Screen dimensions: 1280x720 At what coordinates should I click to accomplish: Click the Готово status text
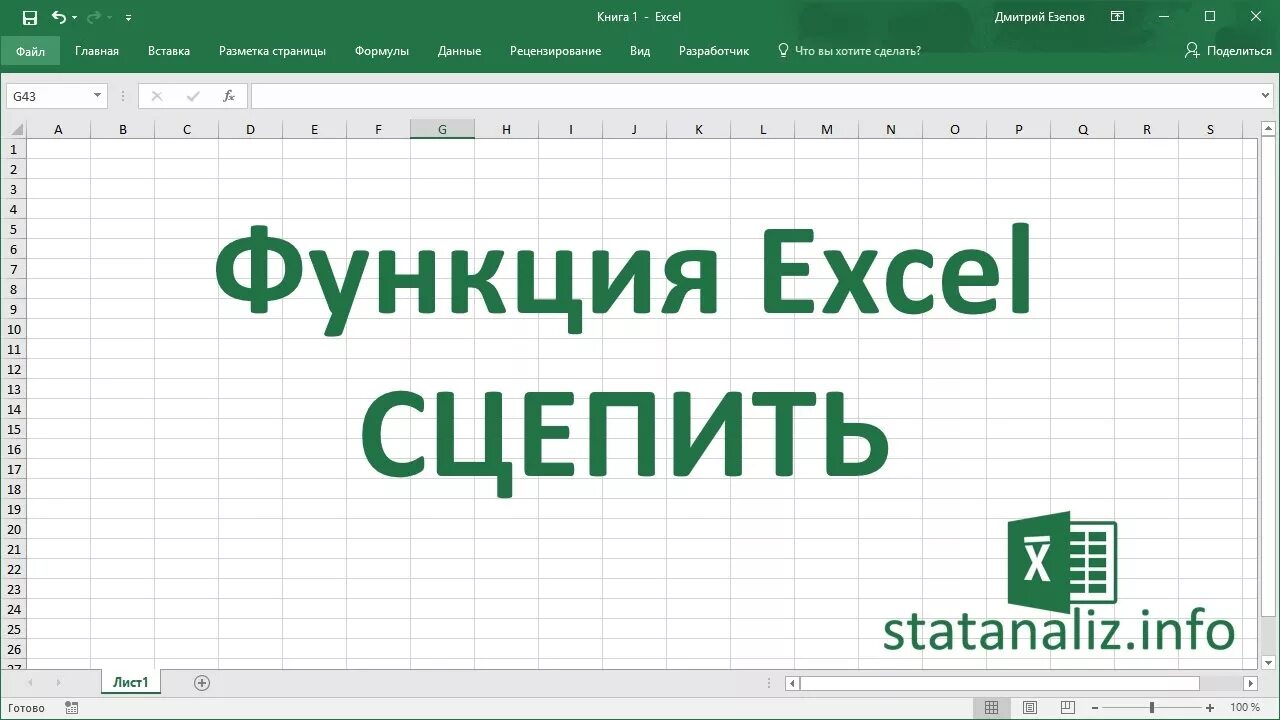coord(26,708)
